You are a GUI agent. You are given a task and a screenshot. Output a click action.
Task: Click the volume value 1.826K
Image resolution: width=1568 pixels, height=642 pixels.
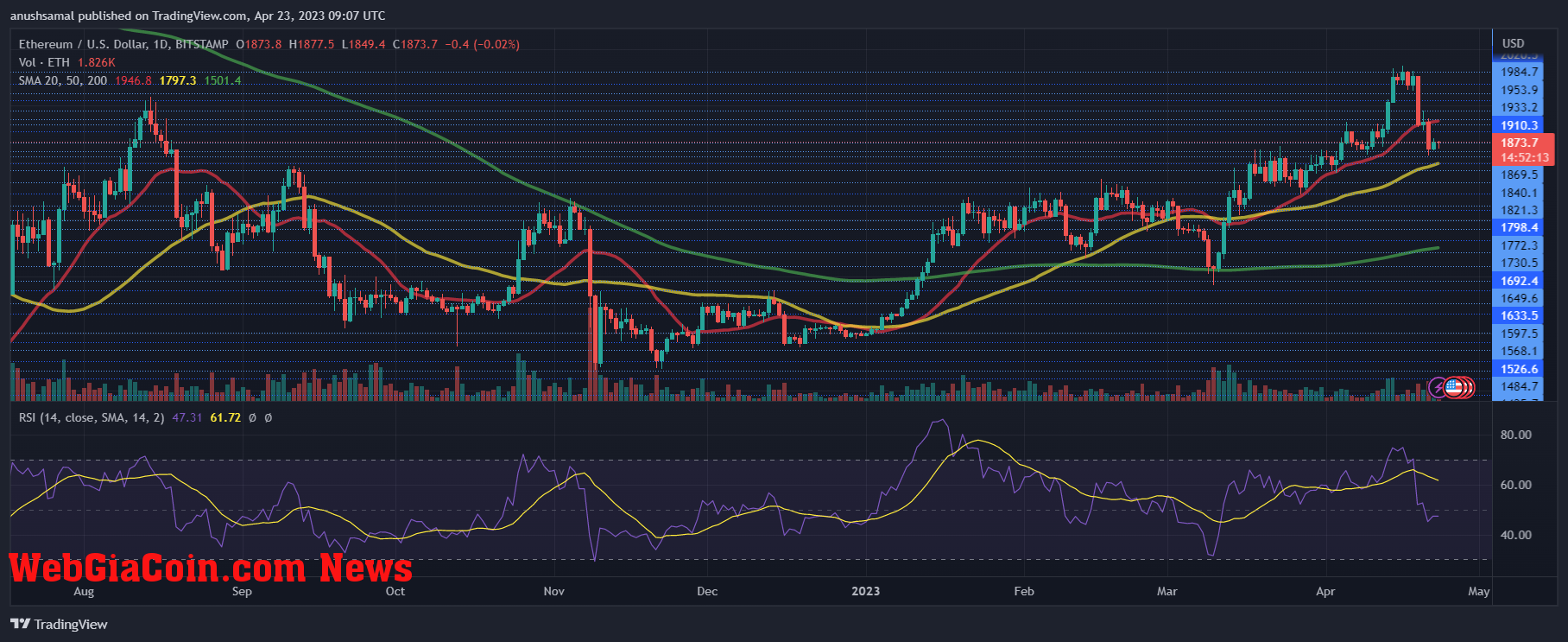(x=96, y=62)
